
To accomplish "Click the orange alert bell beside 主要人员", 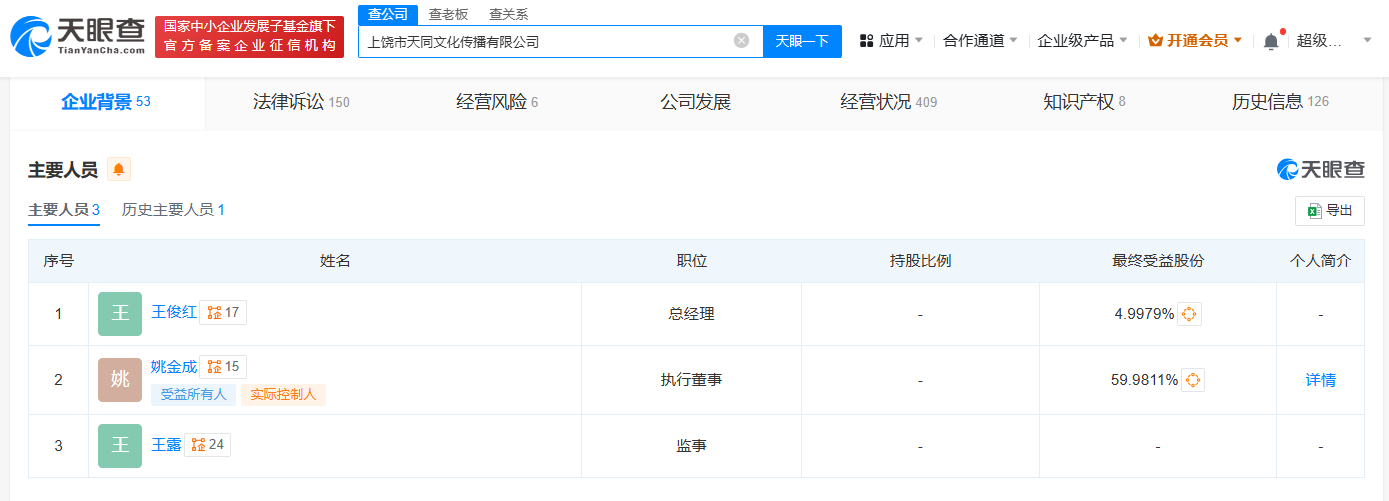I will point(119,170).
